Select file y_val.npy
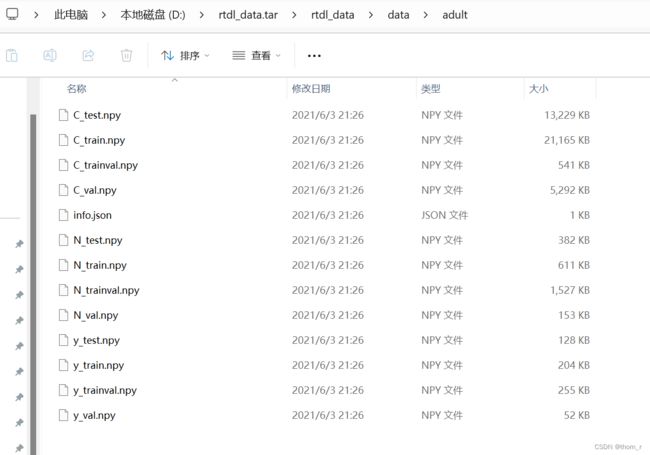650x455 pixels. click(95, 415)
